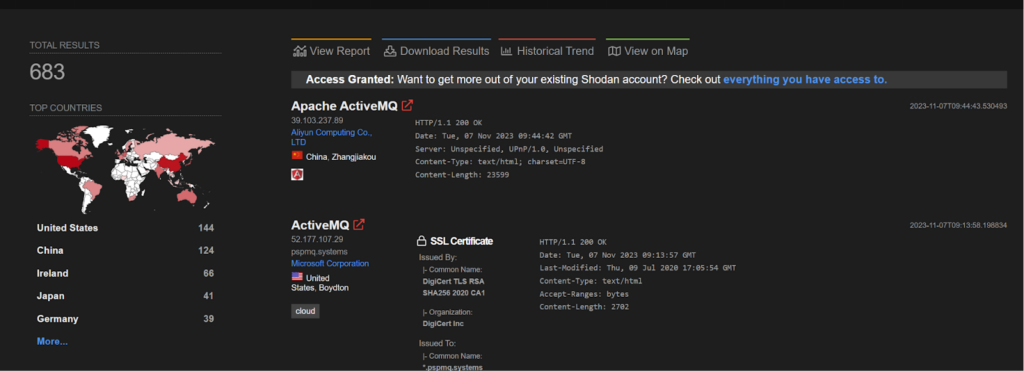Select View on Map
Image resolution: width=1024 pixels, height=371 pixels.
pos(648,51)
